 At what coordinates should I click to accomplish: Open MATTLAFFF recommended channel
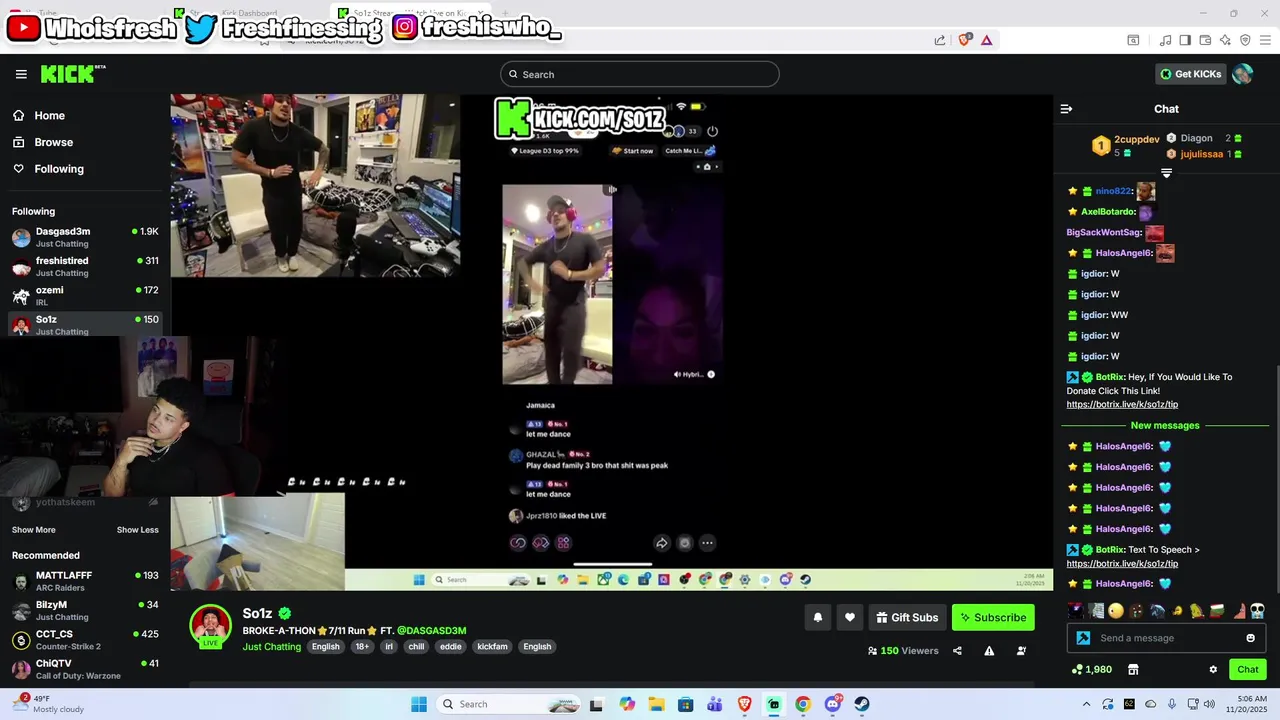click(85, 581)
